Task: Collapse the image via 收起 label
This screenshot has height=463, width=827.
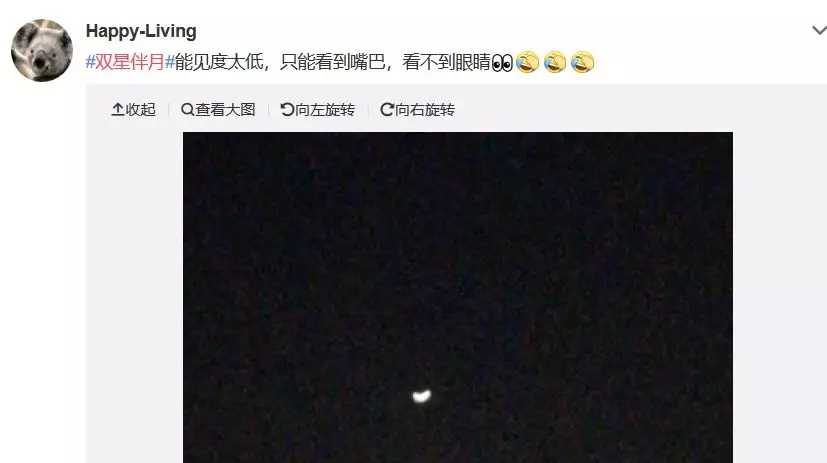Action: point(140,110)
